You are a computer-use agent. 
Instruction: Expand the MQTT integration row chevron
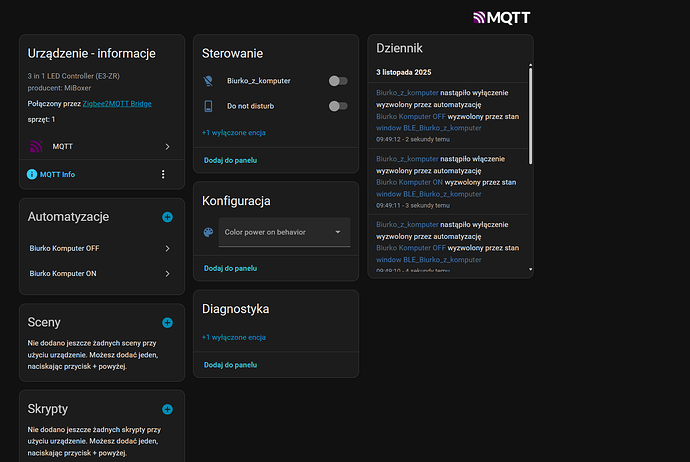167,147
